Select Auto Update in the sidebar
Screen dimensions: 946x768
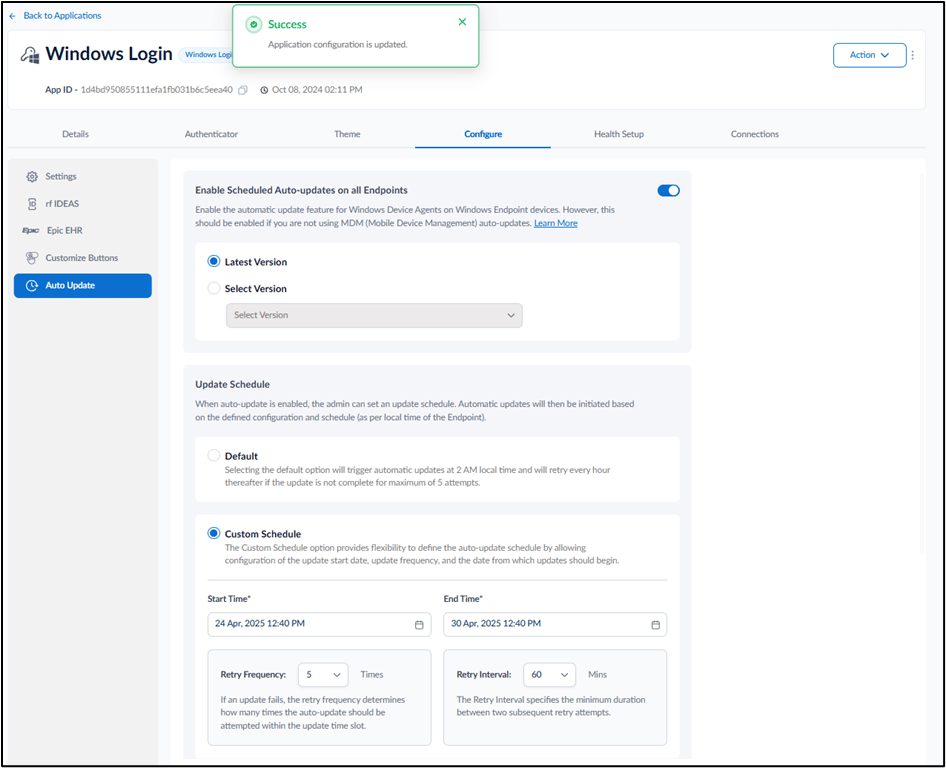[x=83, y=285]
